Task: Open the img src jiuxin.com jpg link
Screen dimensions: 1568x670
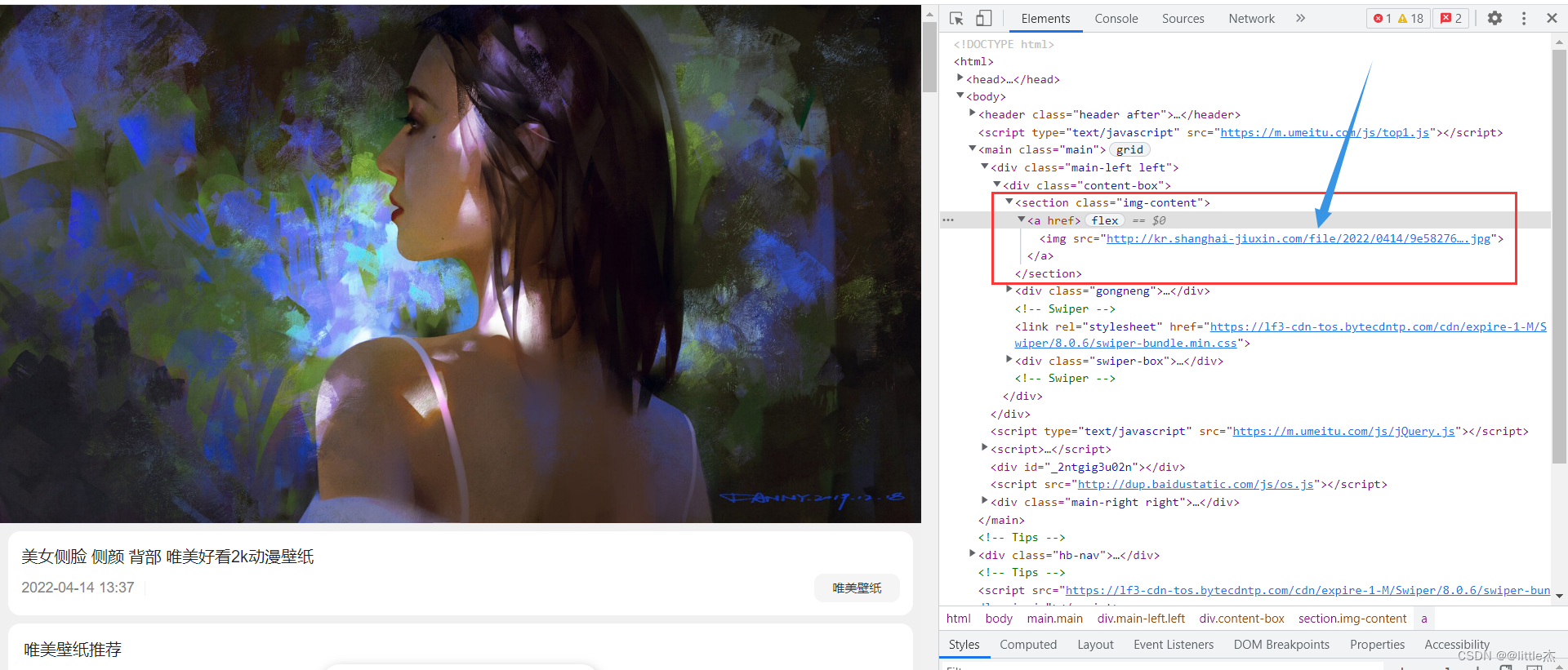Action: tap(1298, 238)
